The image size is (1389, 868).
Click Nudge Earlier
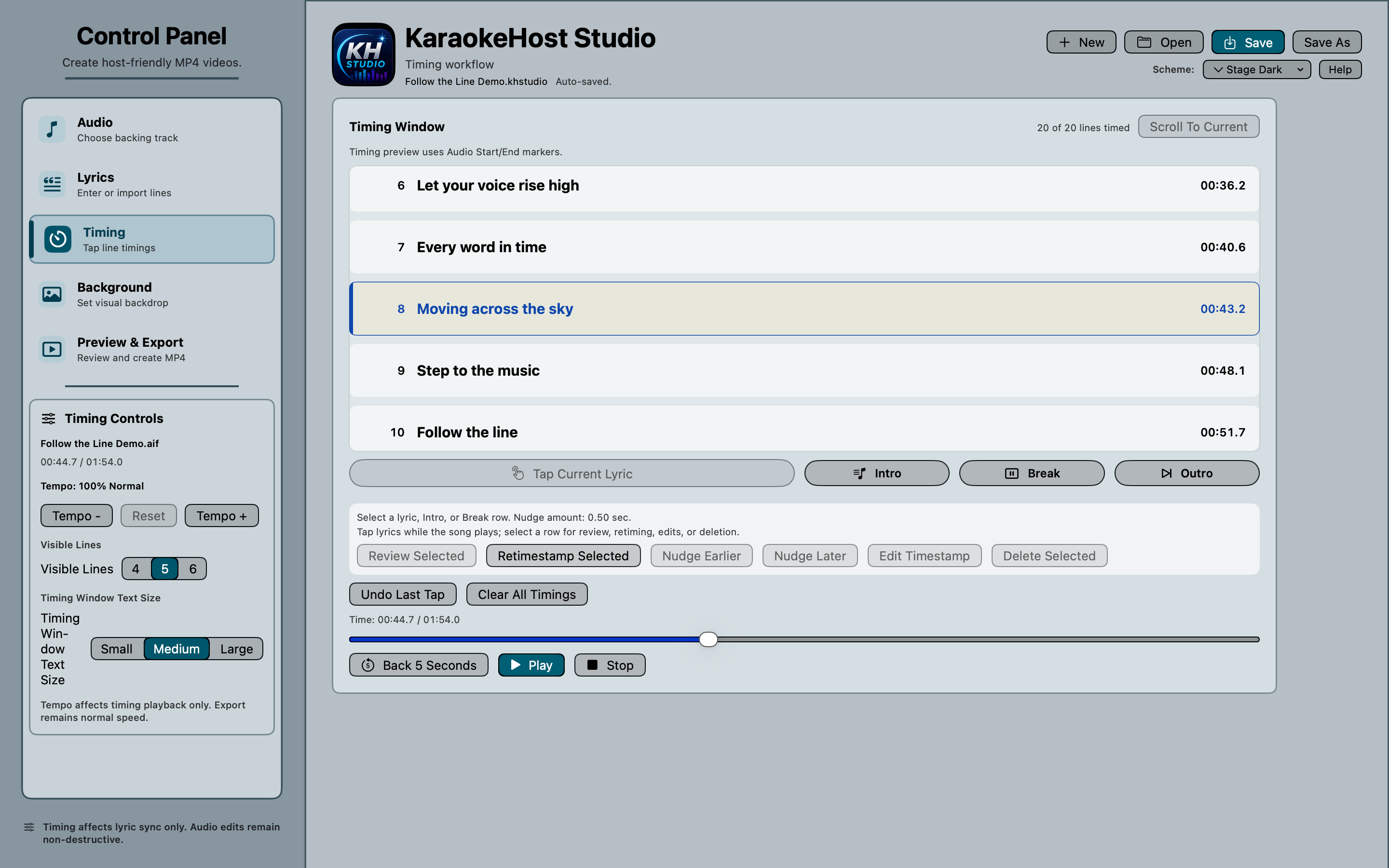pyautogui.click(x=701, y=556)
